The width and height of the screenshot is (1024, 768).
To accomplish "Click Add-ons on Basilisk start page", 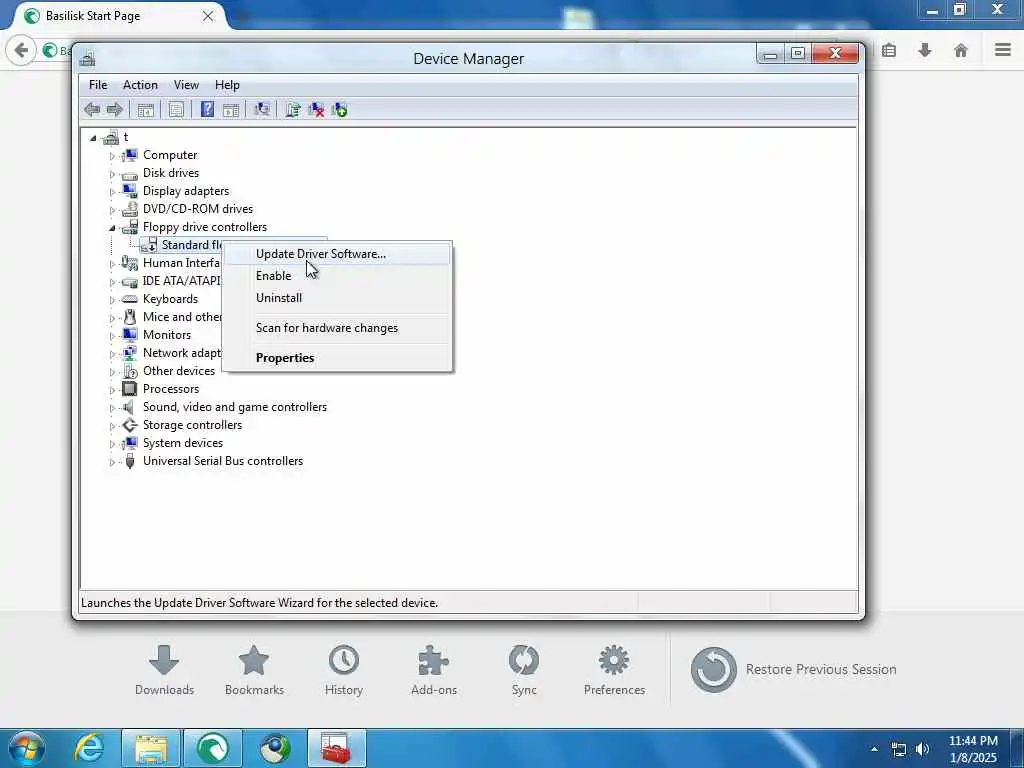I will coord(434,669).
